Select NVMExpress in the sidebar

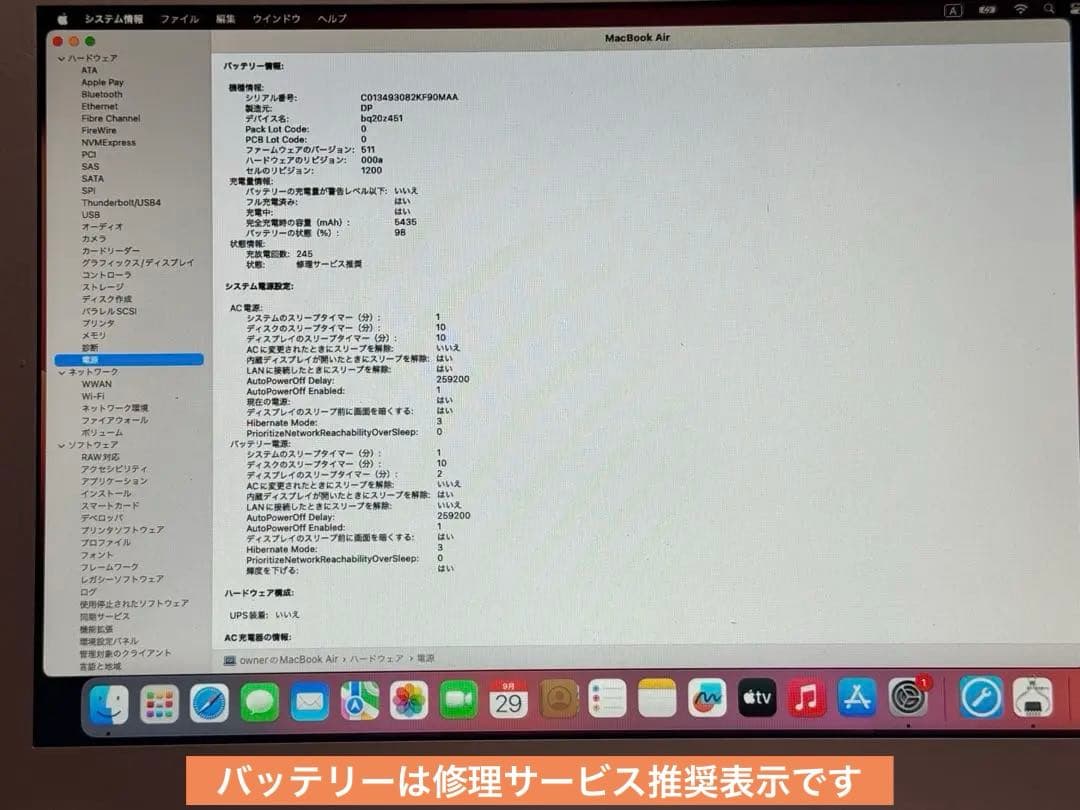pyautogui.click(x=109, y=143)
